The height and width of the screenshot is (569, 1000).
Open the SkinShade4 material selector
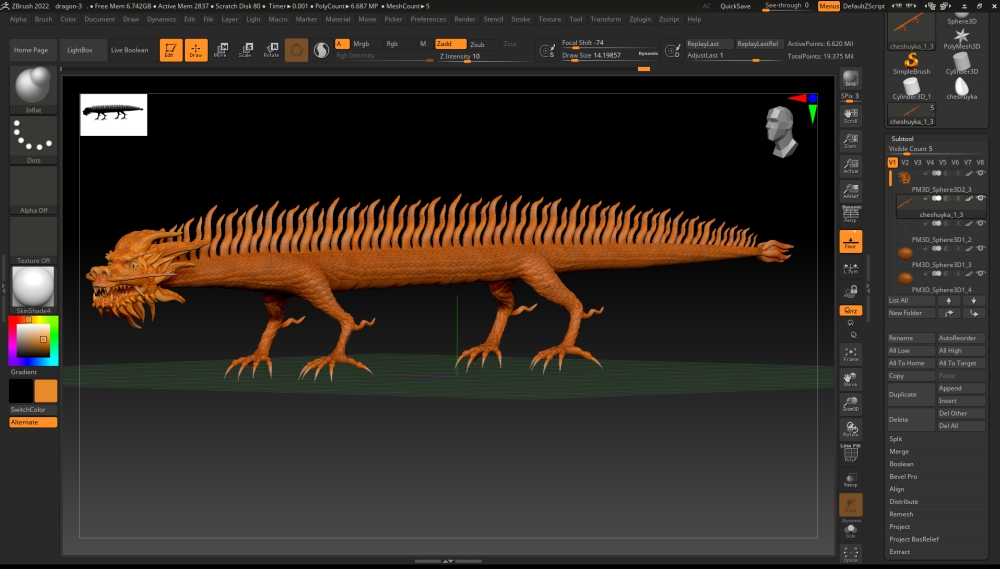tap(33, 290)
